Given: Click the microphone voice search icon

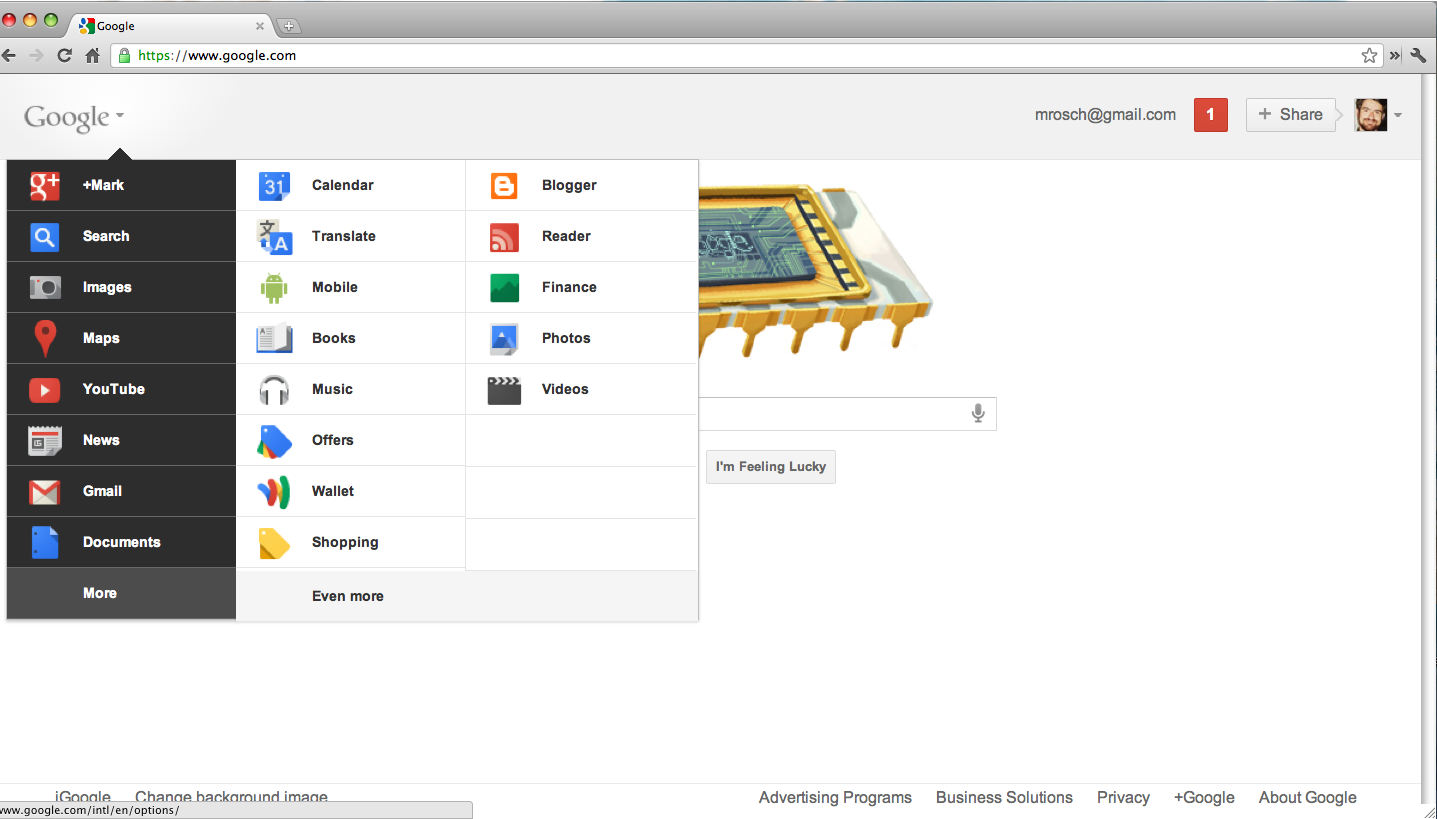Looking at the screenshot, I should click(978, 413).
